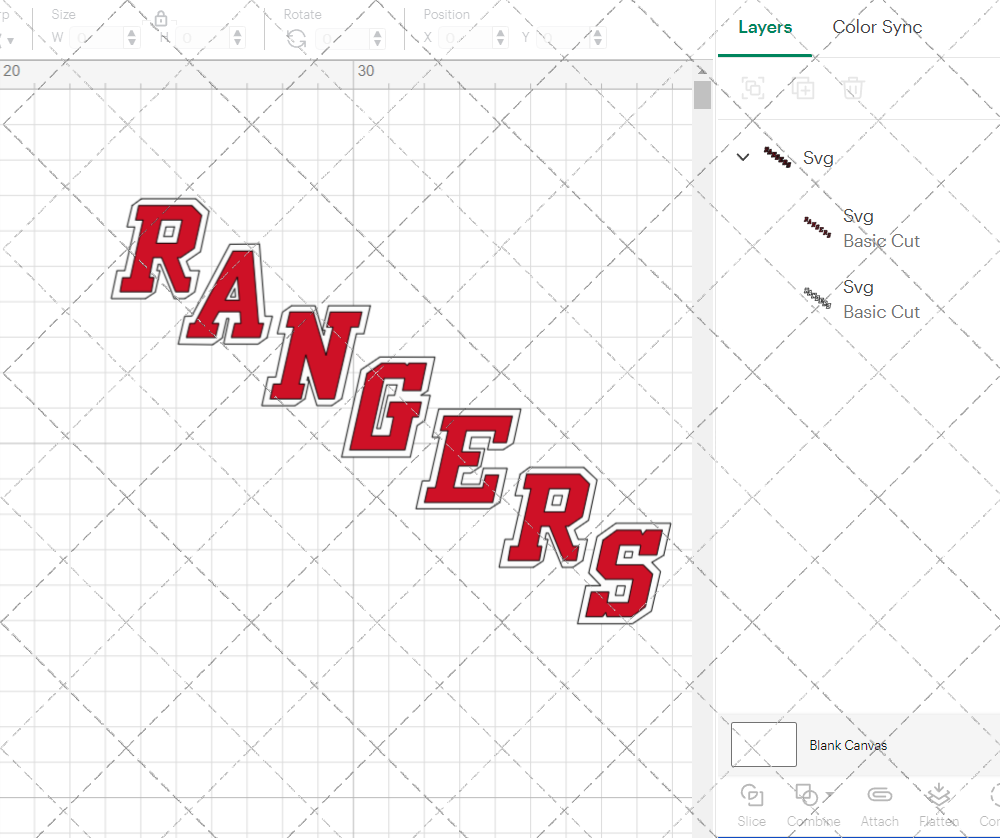Click the Delete trash icon in Layers panel
The height and width of the screenshot is (838, 1000).
(x=853, y=88)
